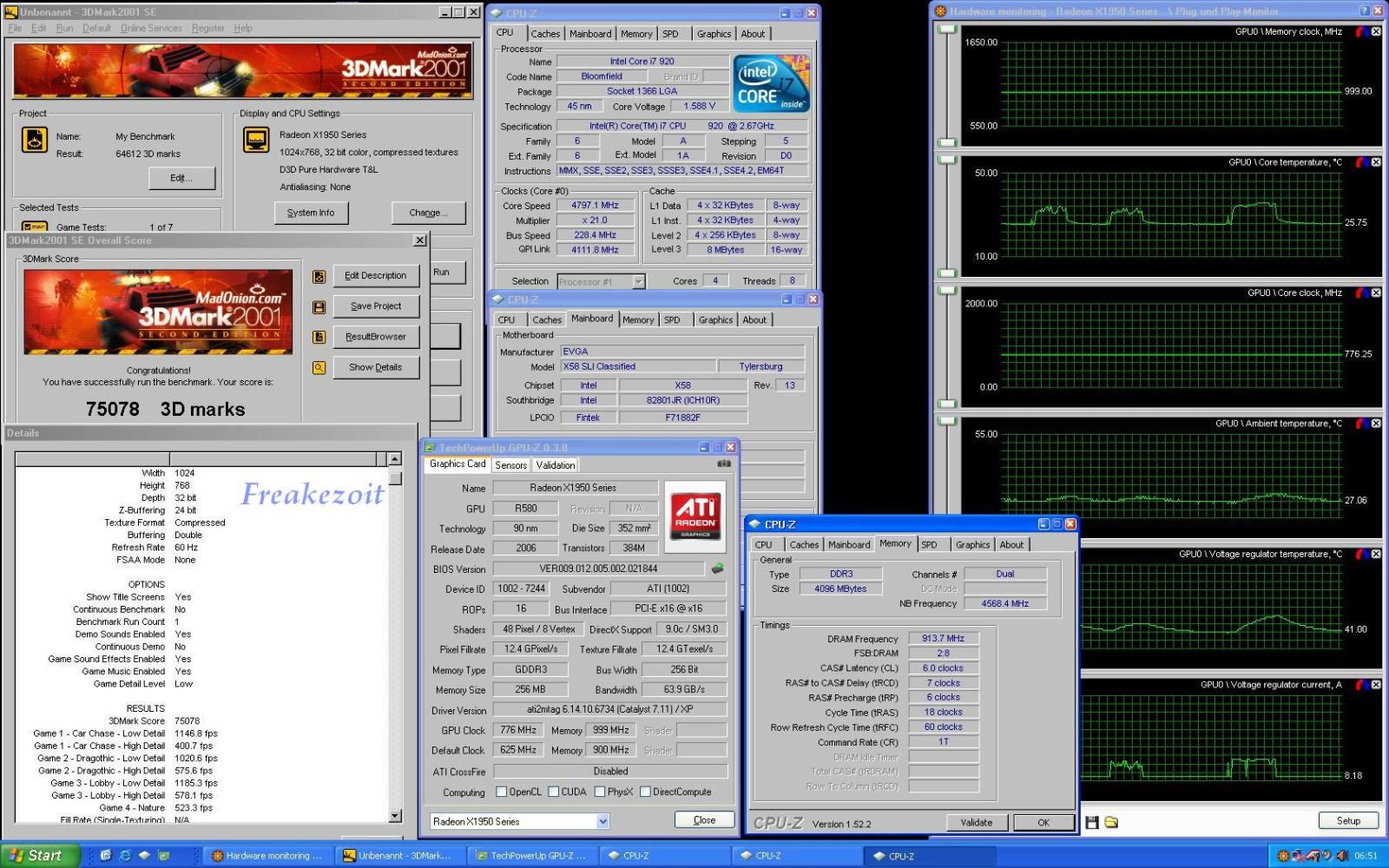Click the Driver Version field in GPU-Z
Viewport: 1389px width, 868px height.
coord(609,710)
